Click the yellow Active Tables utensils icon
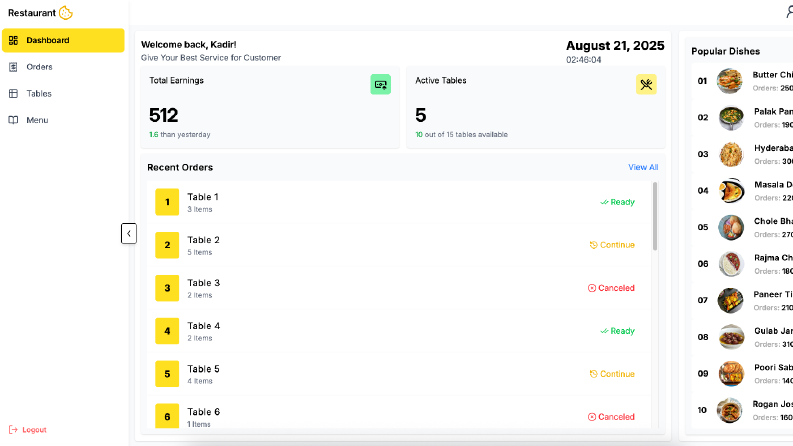793x446 pixels. 646,84
